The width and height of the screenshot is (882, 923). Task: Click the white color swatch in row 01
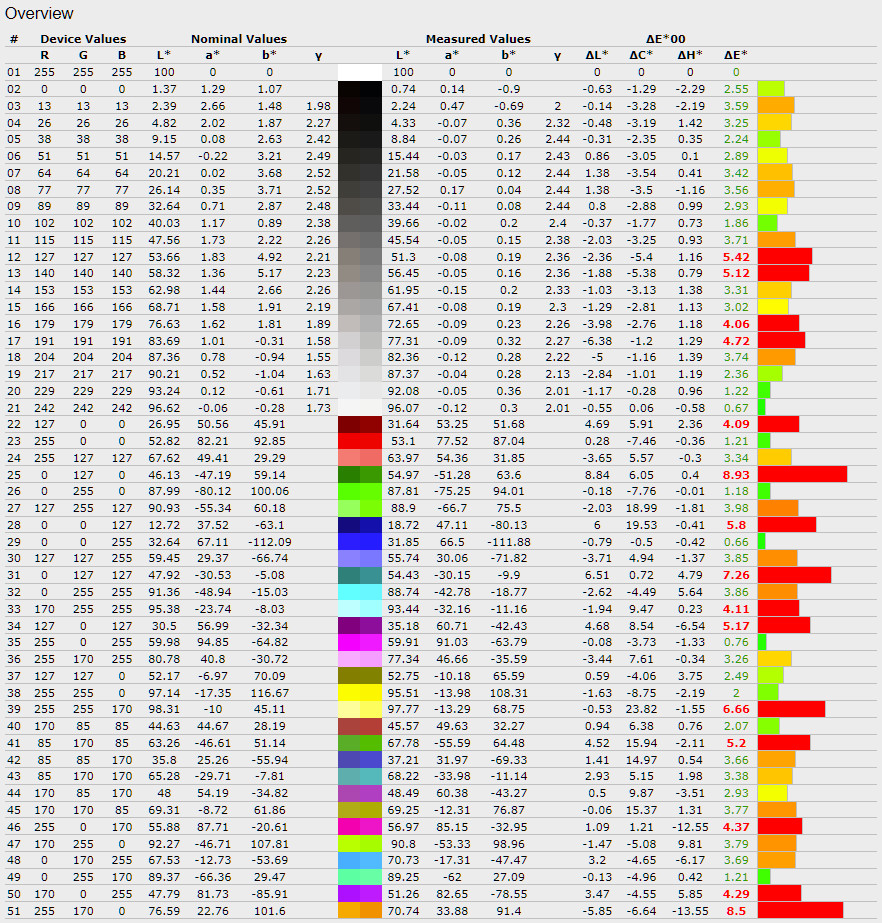[360, 72]
